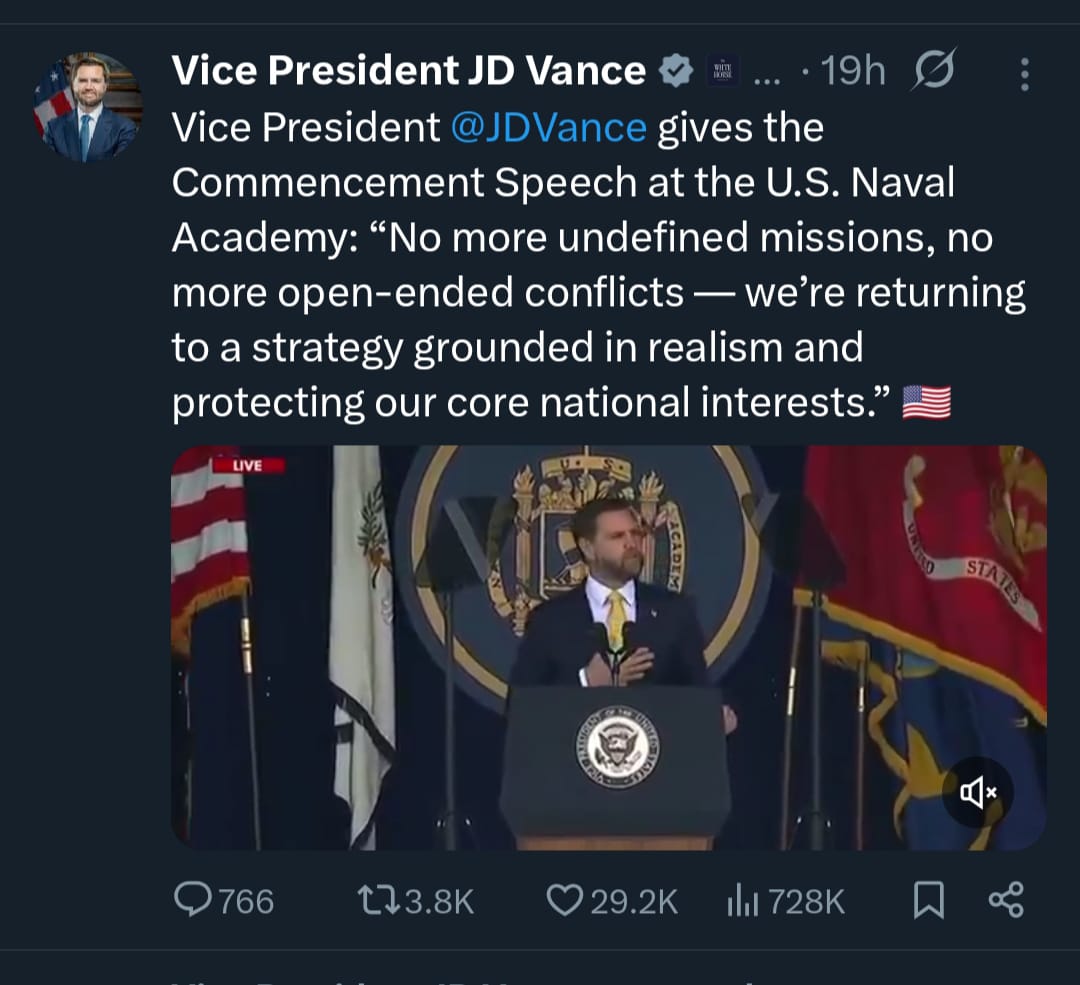Image resolution: width=1080 pixels, height=985 pixels.
Task: Ask Grok about this post
Action: pyautogui.click(x=935, y=70)
